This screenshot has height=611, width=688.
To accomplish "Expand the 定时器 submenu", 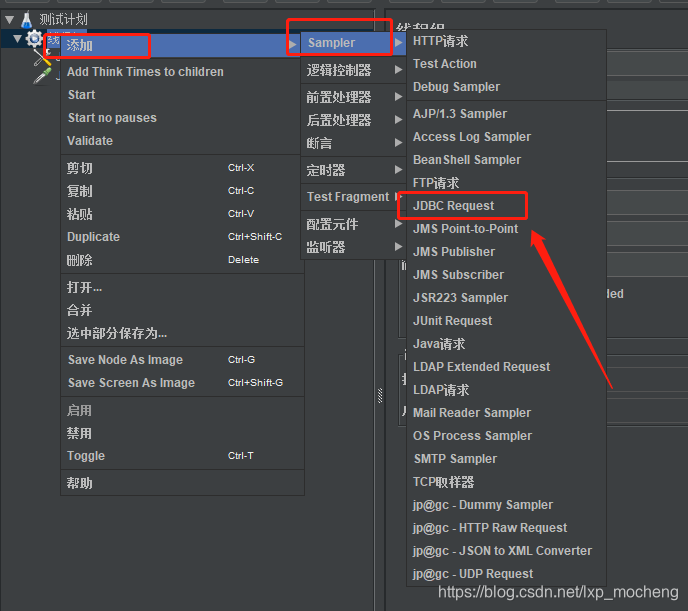I will 353,170.
